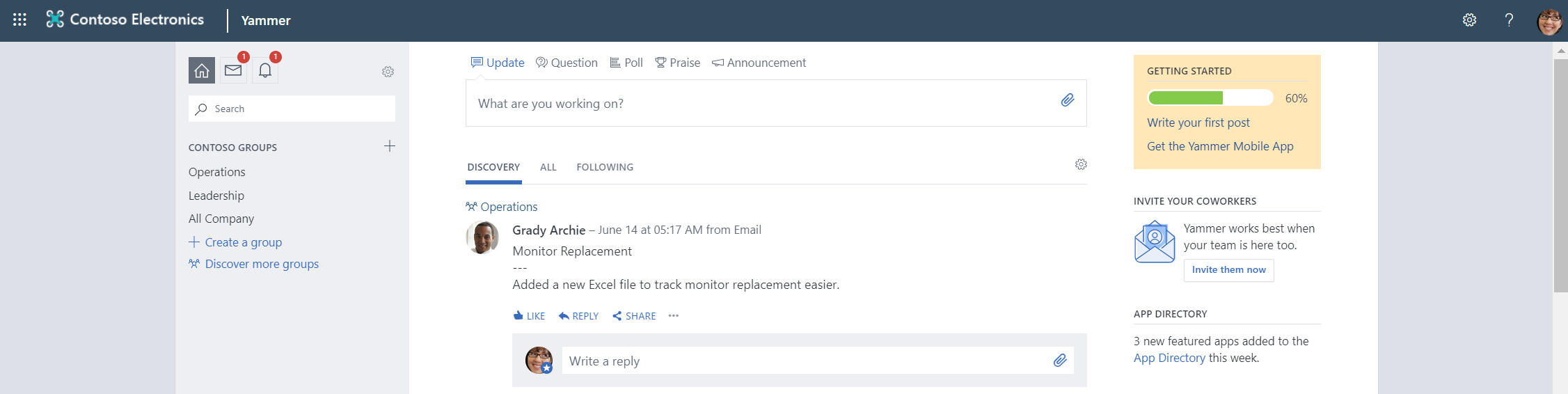Like the Monitor Replacement post

529,316
